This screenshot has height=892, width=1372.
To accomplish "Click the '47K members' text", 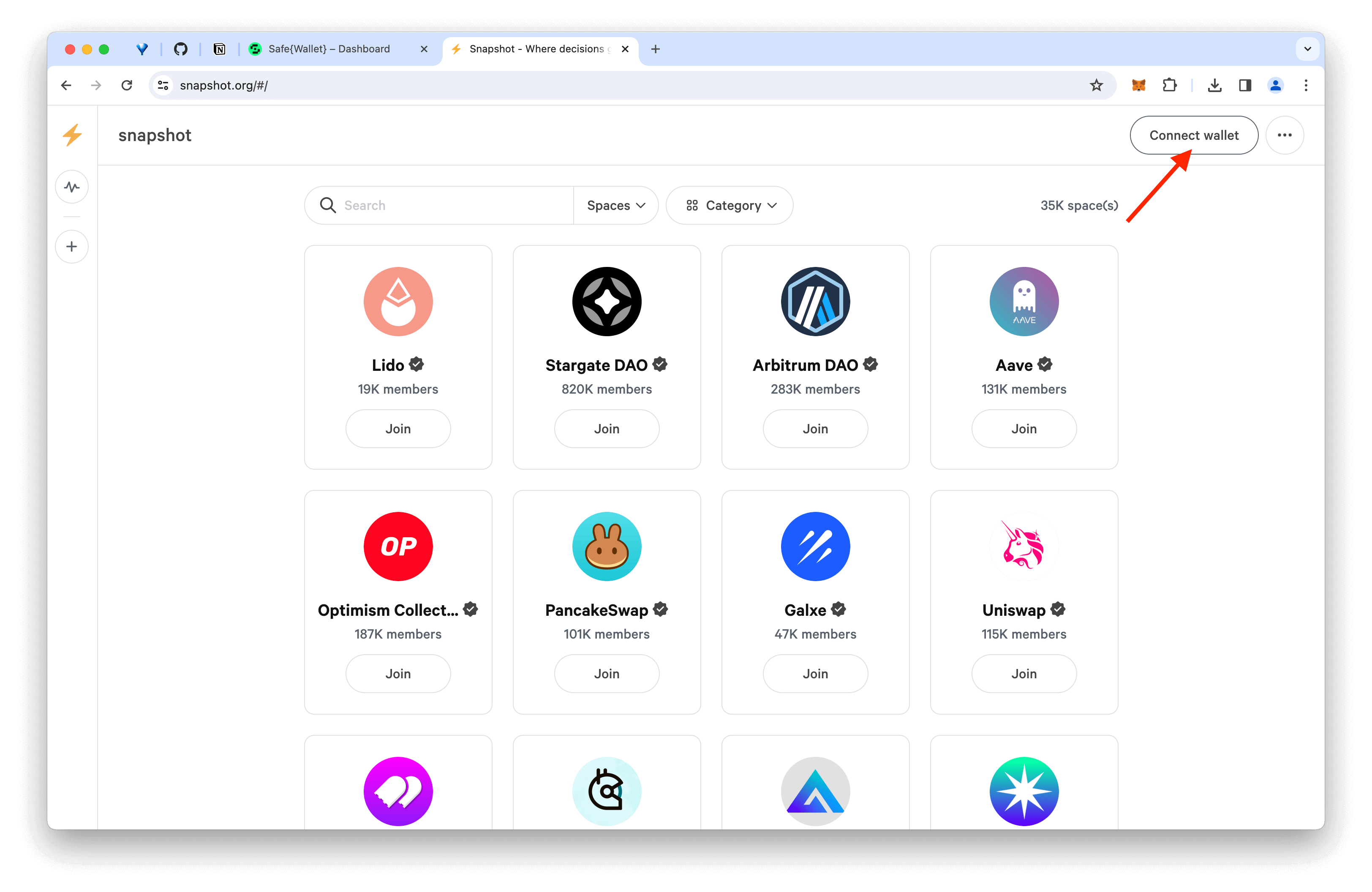I will 816,634.
